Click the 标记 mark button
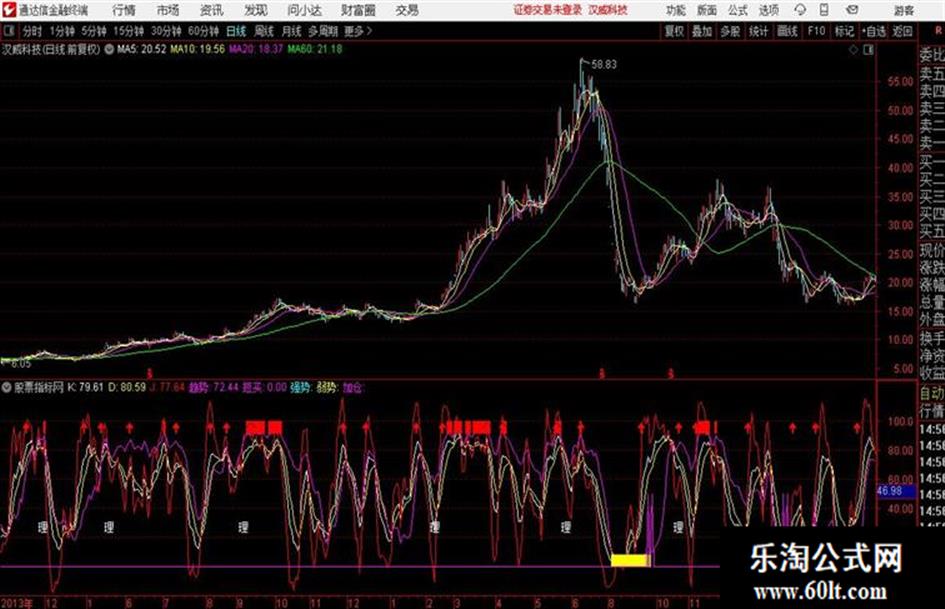The height and width of the screenshot is (609, 945). [844, 31]
